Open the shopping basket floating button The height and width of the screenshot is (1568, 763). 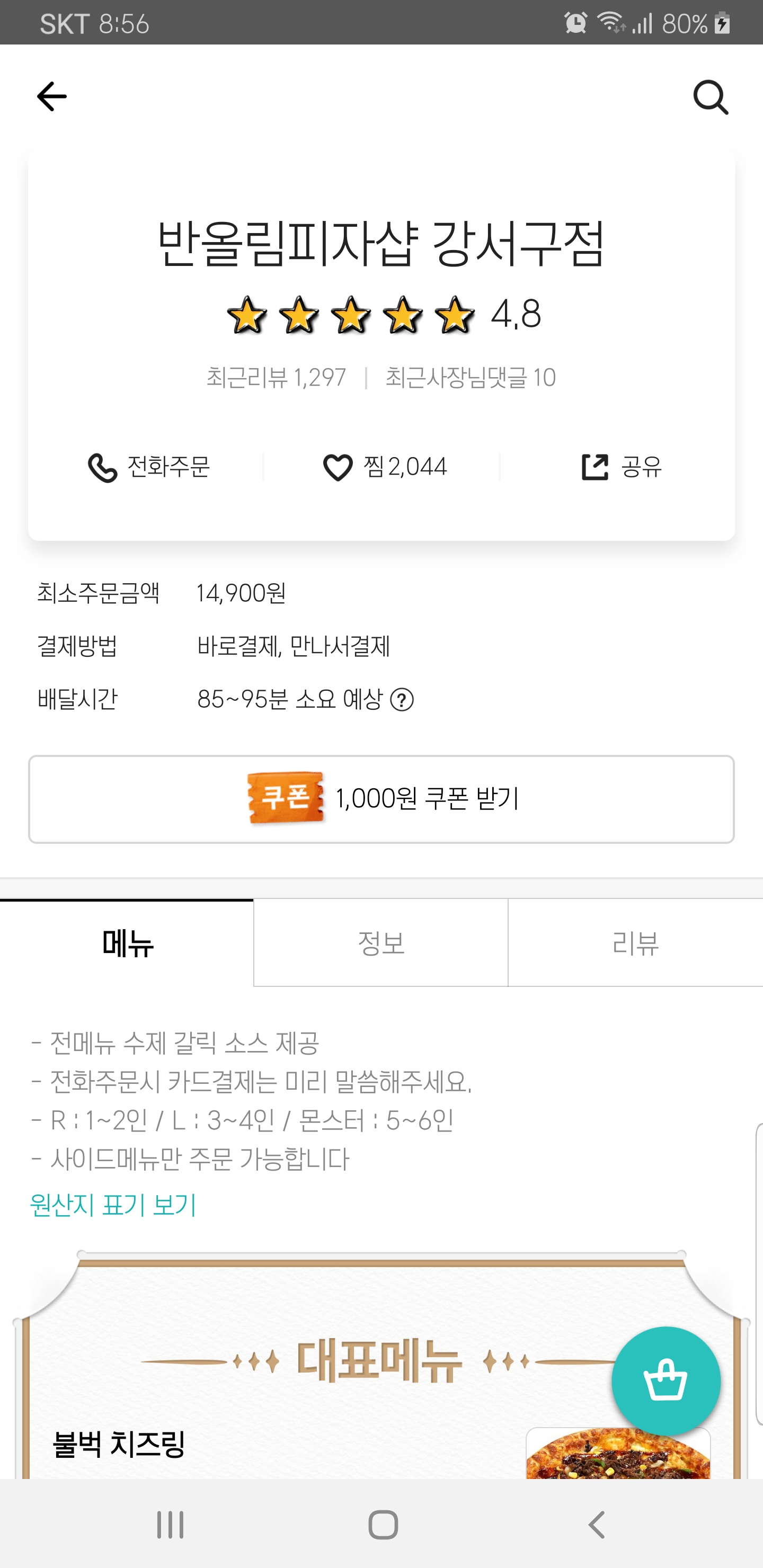666,1380
